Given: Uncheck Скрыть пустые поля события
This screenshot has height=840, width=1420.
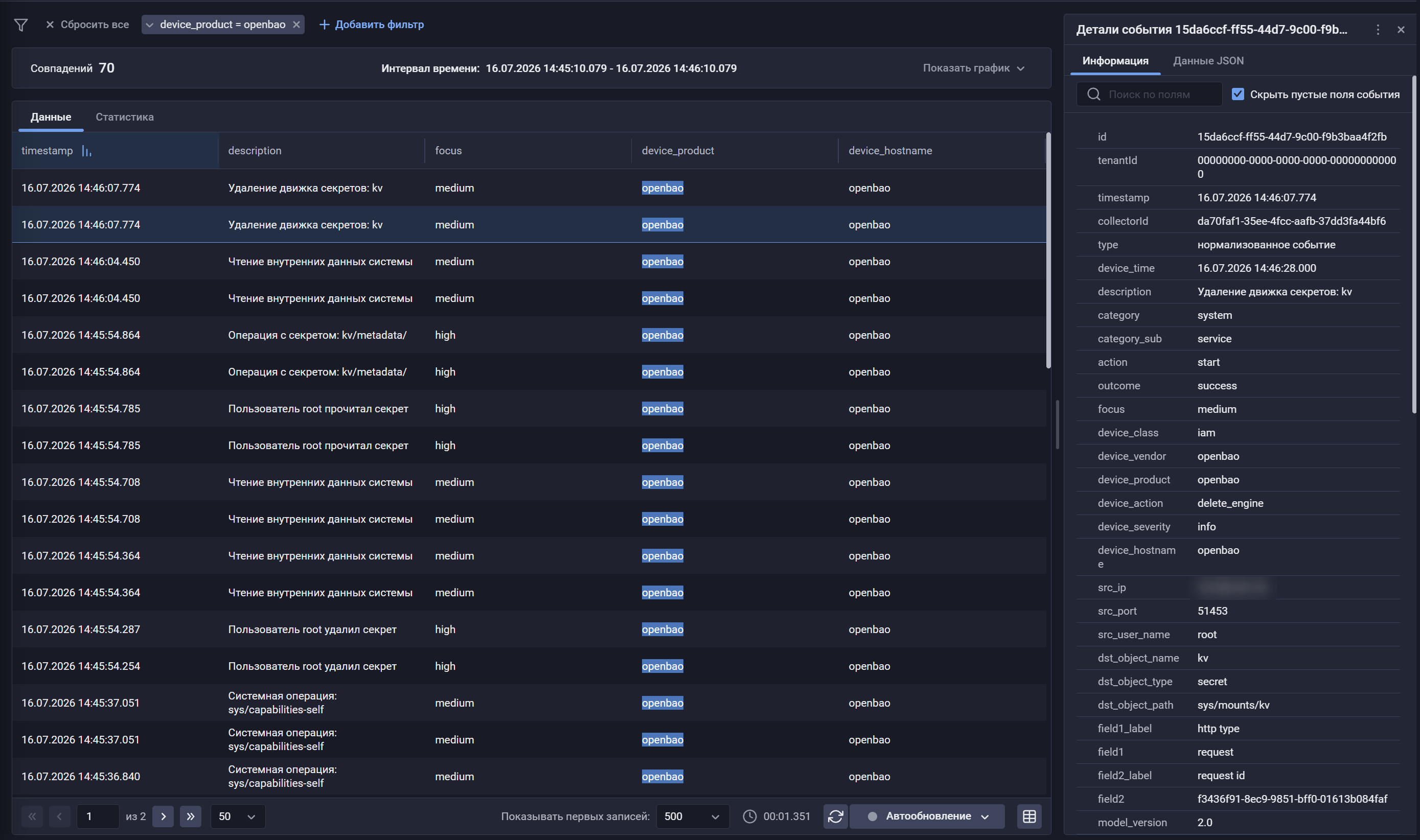Looking at the screenshot, I should click(x=1238, y=95).
